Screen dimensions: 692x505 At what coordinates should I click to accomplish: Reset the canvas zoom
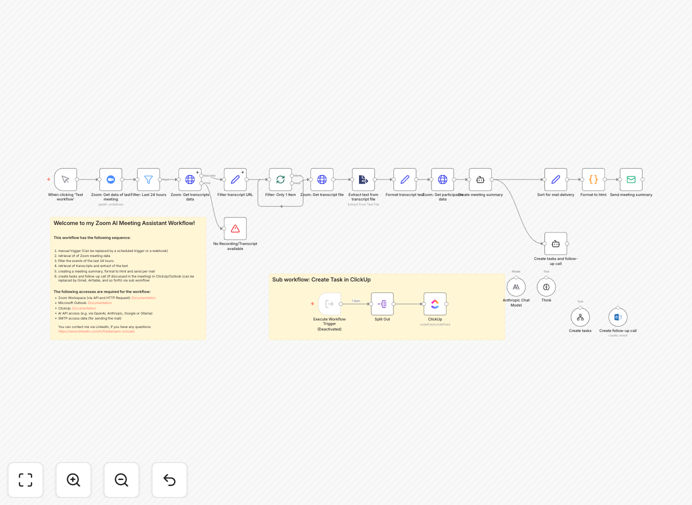[169, 480]
